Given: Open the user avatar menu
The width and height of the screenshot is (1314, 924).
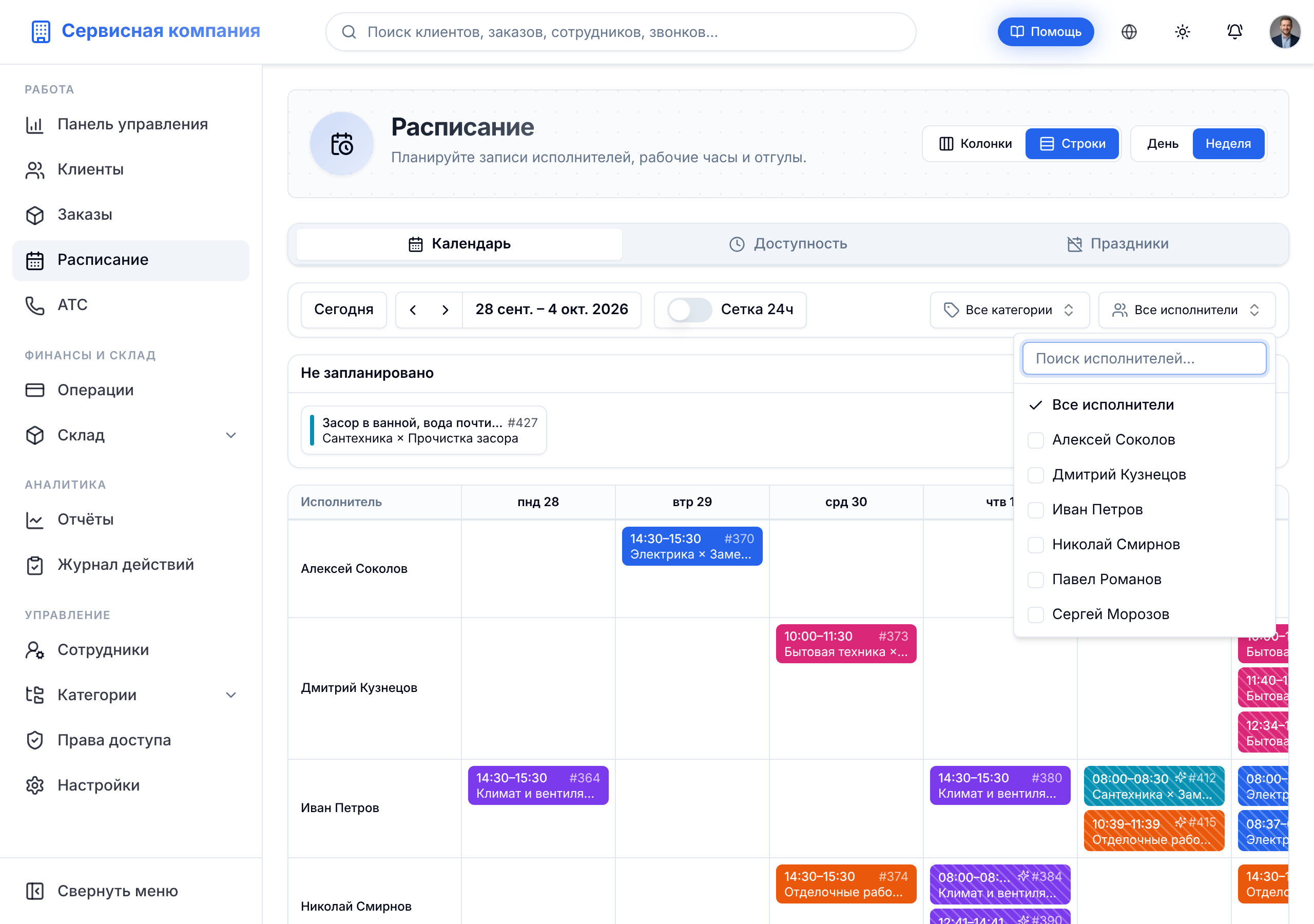Looking at the screenshot, I should 1285,32.
